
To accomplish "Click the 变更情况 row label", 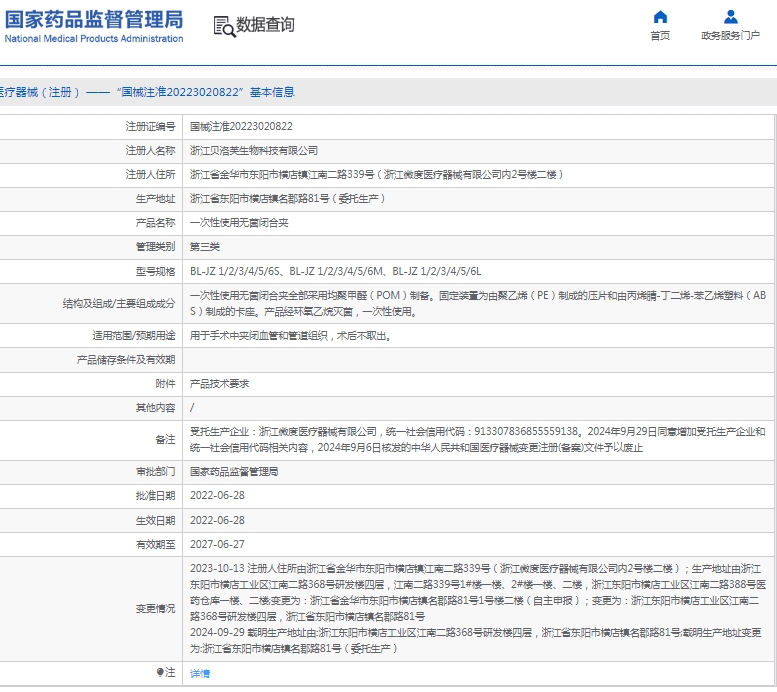I will 155,609.
